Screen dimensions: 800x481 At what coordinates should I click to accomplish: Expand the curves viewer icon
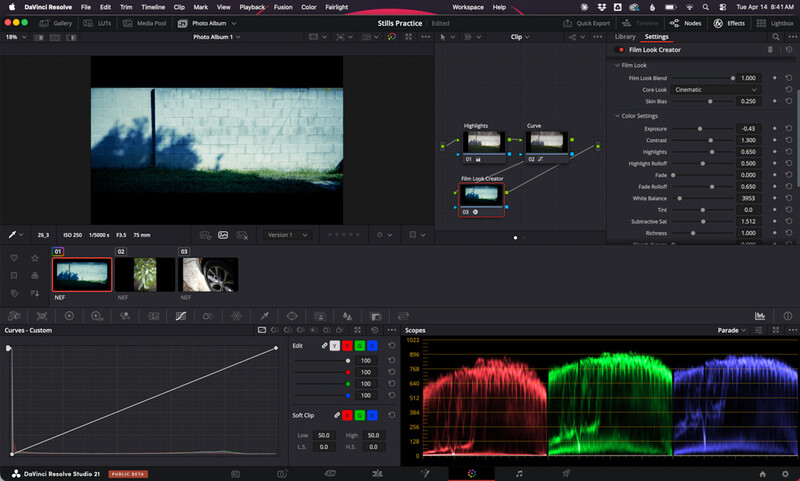coord(358,331)
